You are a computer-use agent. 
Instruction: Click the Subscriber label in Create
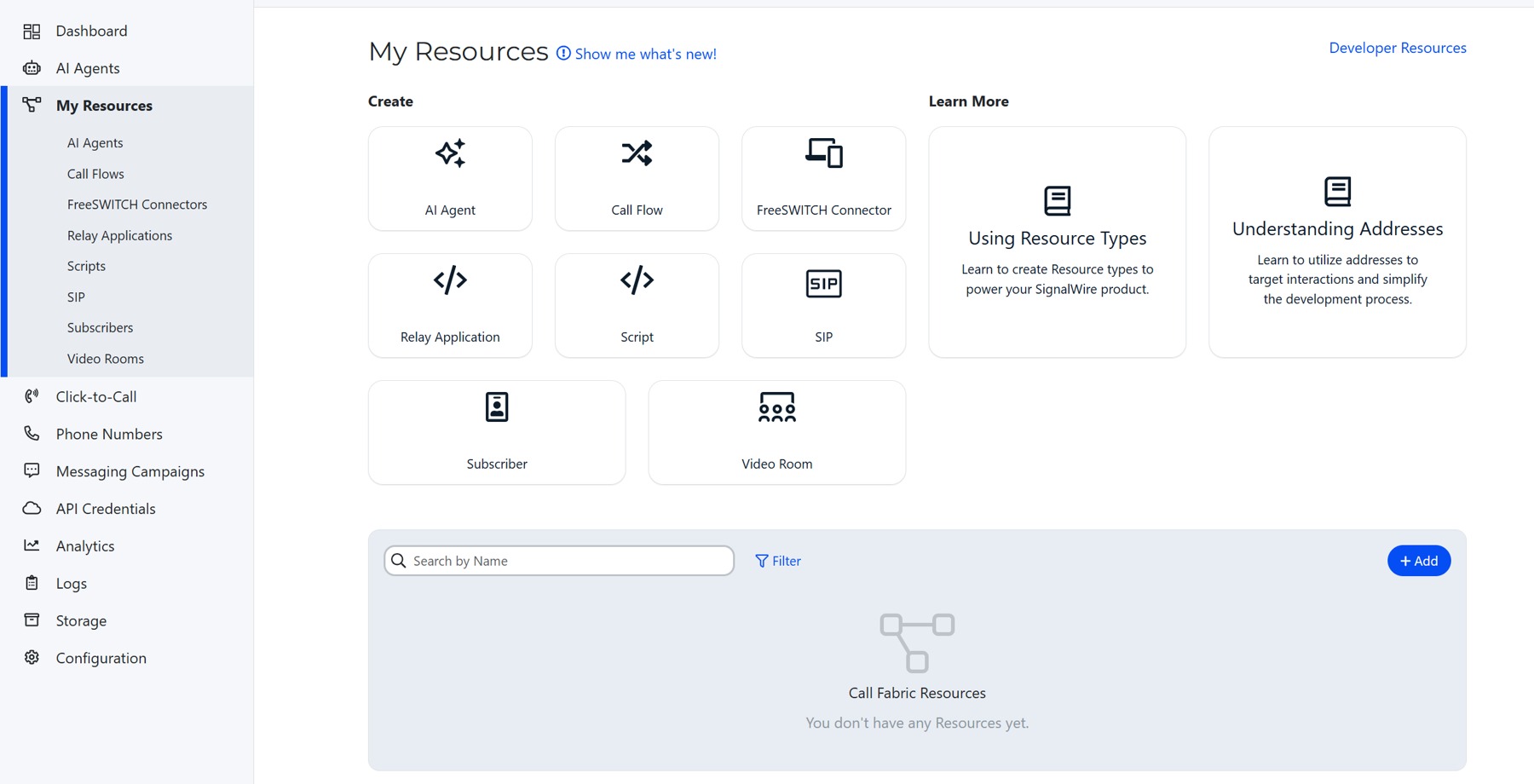497,464
